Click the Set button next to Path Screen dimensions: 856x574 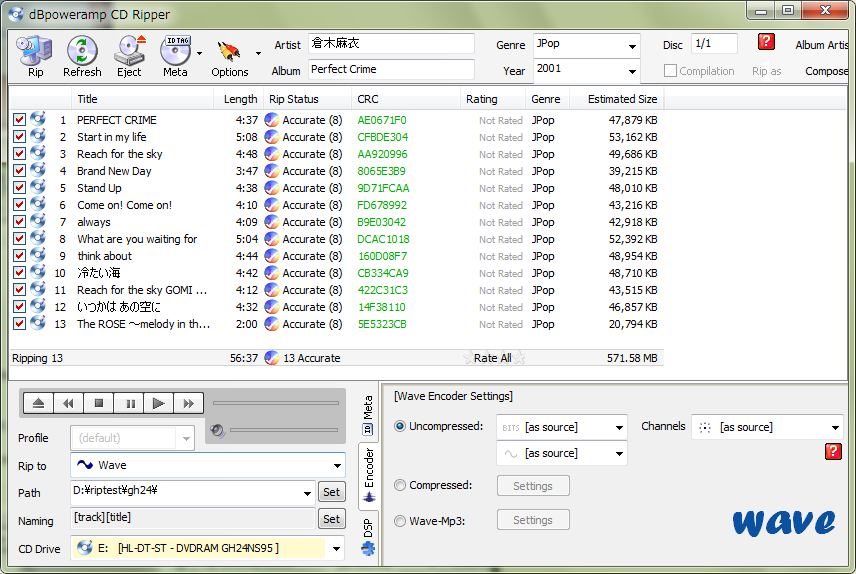pyautogui.click(x=331, y=492)
